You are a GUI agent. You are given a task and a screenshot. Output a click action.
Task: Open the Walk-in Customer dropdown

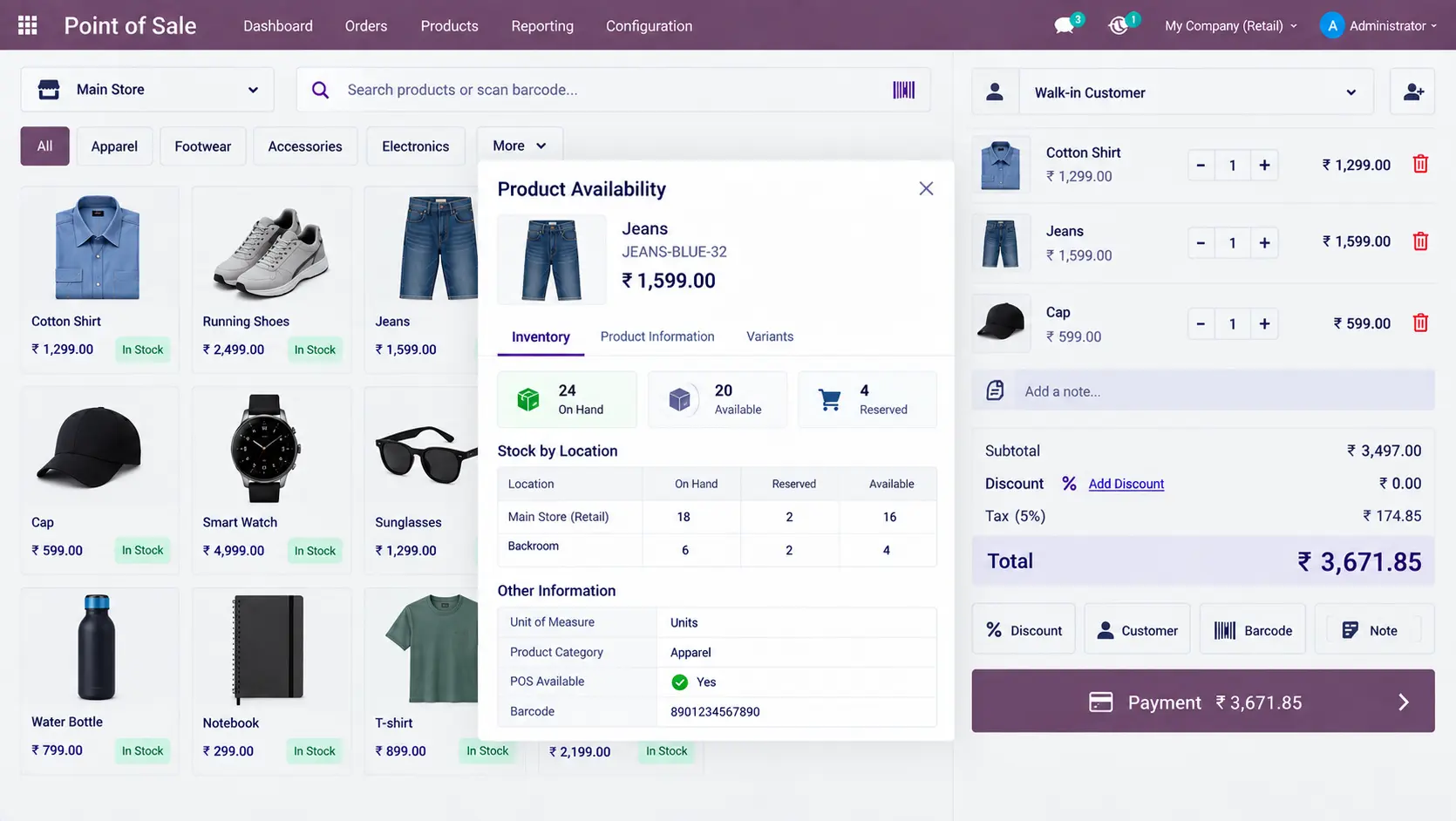(x=1195, y=92)
